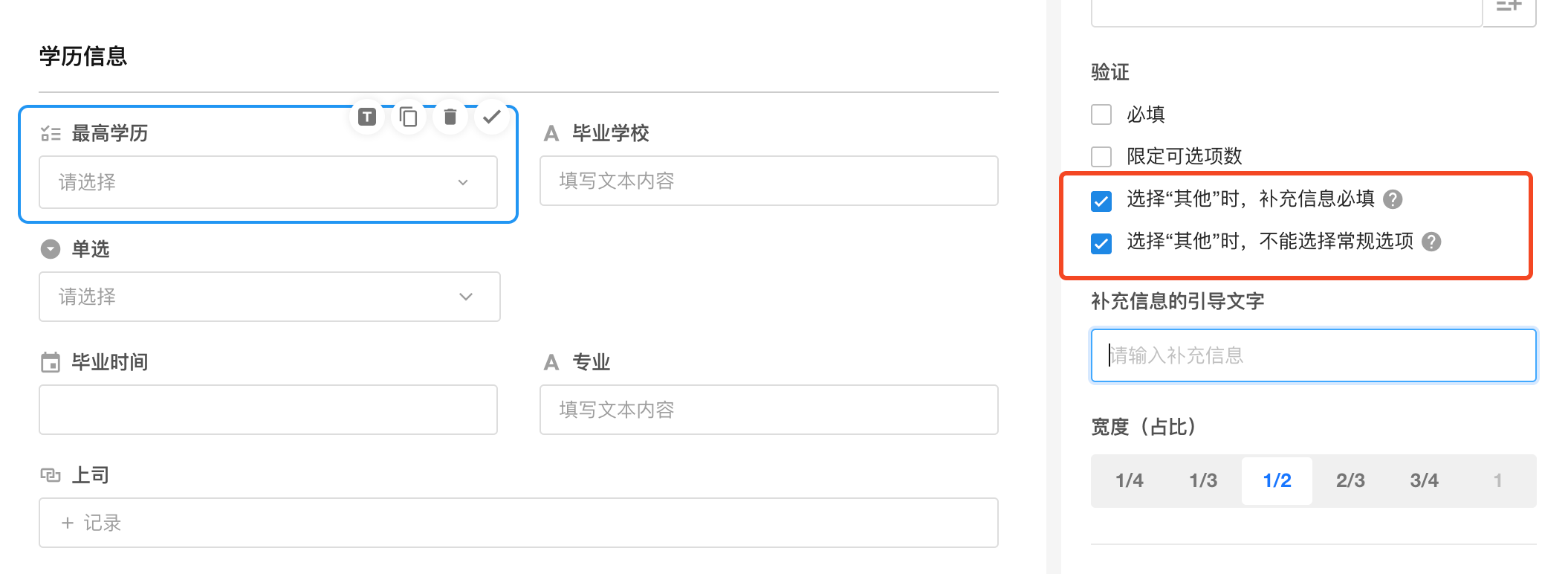Click help icon next to 不能选择常规选项
This screenshot has height=574, width=1568.
point(1431,242)
